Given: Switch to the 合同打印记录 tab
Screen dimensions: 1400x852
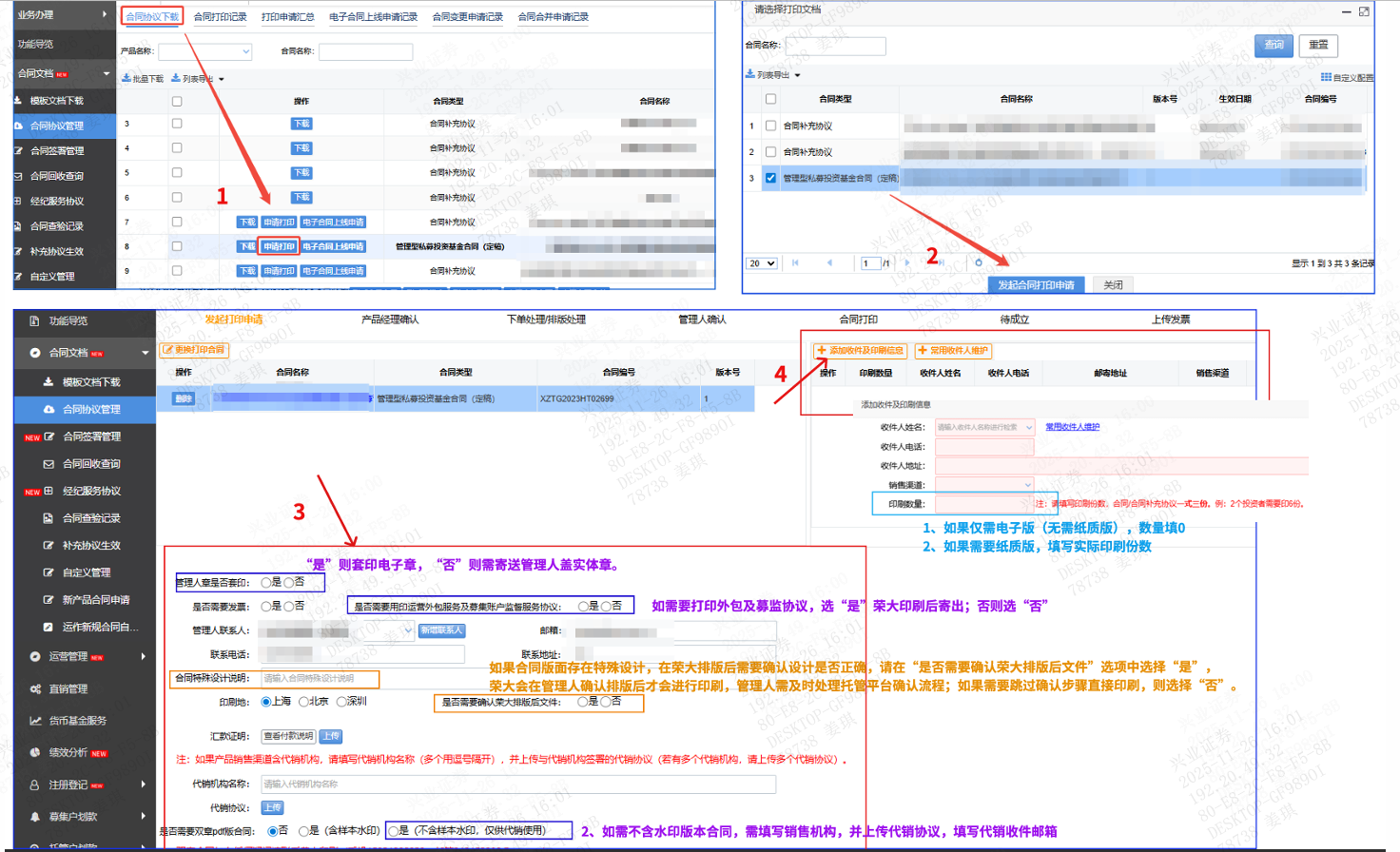Looking at the screenshot, I should pos(220,17).
